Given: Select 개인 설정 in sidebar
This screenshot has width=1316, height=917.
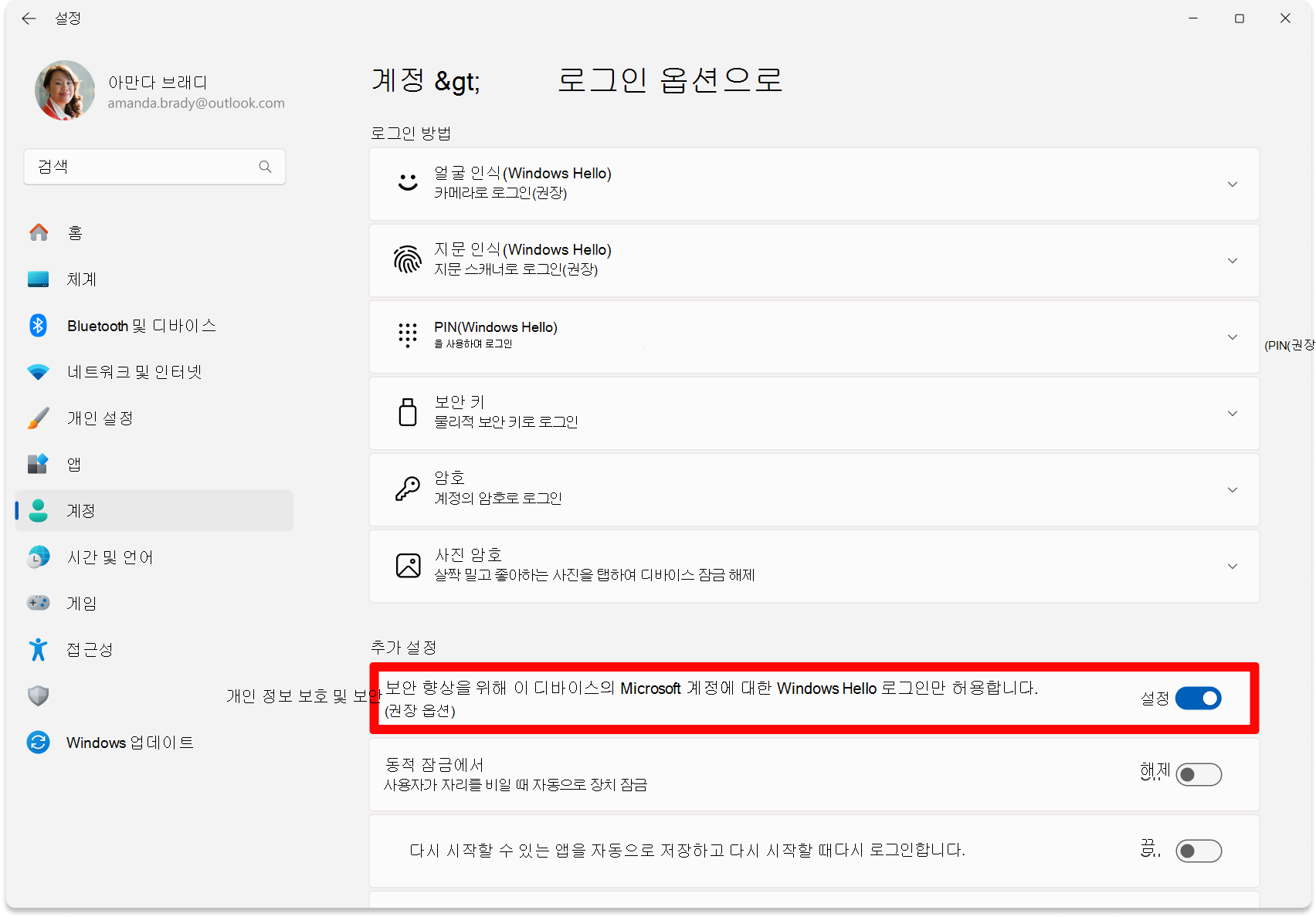Looking at the screenshot, I should (x=100, y=418).
